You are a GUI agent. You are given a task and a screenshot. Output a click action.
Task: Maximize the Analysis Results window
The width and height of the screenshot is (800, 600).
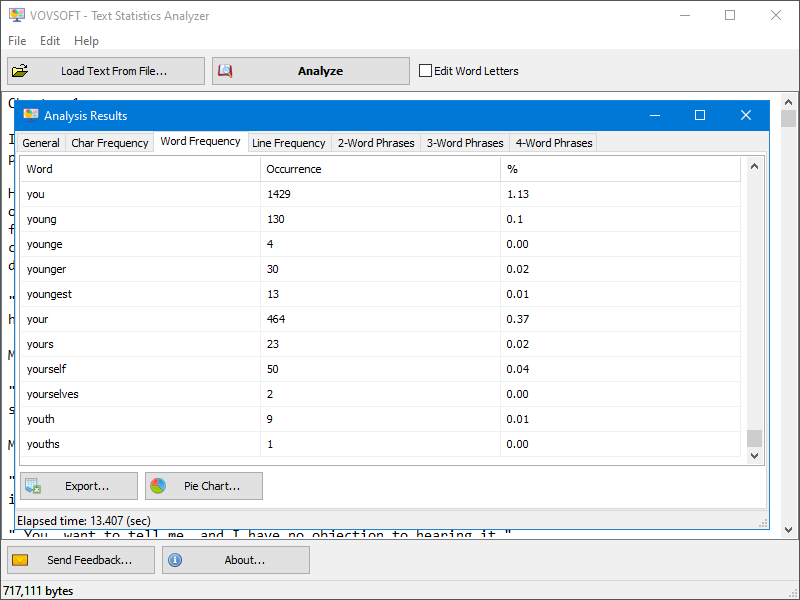[x=700, y=115]
